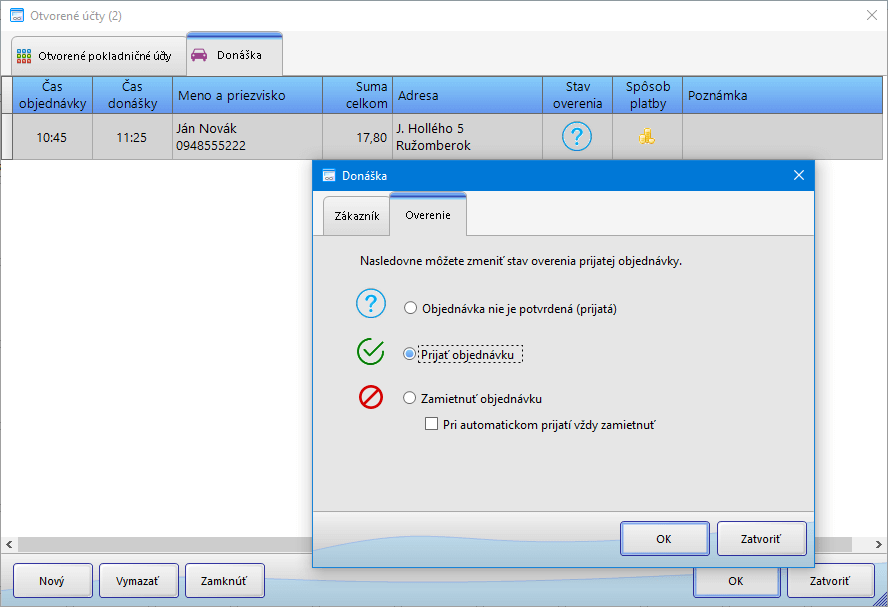Click Zatvoriť in the Donáška dialog
The image size is (888, 607).
[x=761, y=538]
